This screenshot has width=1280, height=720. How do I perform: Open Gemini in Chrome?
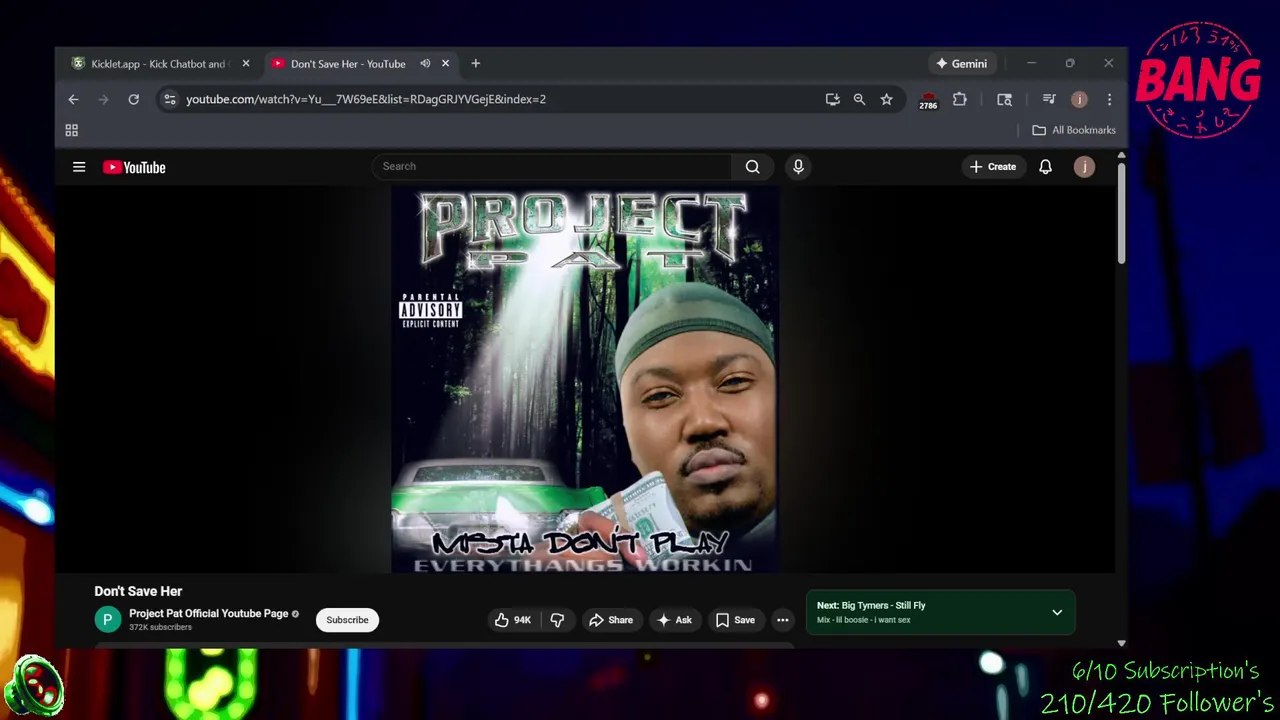coord(962,63)
